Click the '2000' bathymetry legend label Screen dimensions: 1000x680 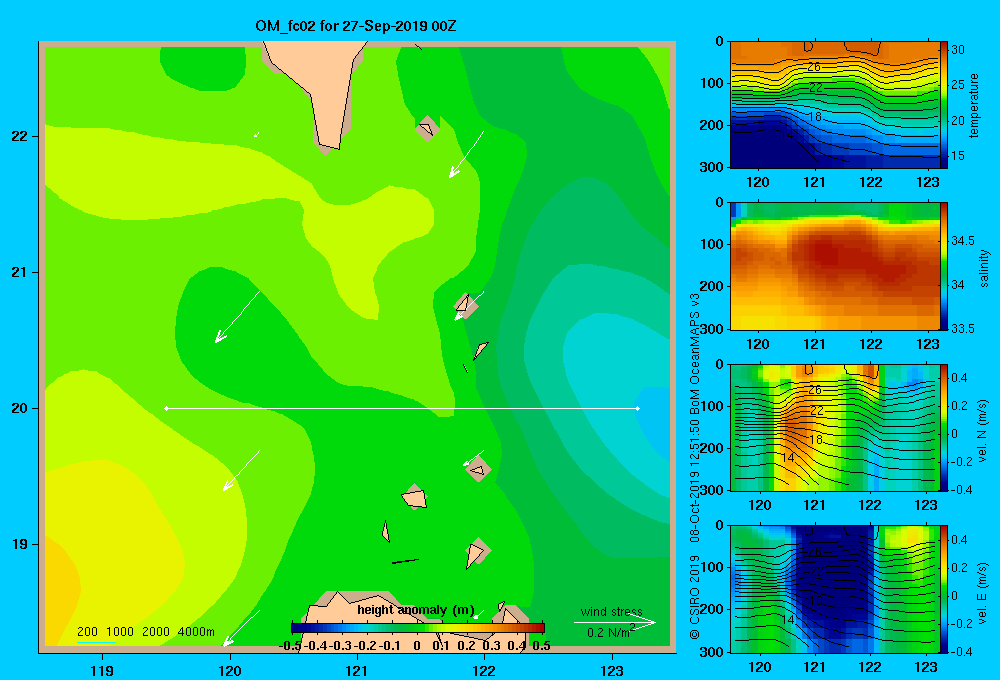pyautogui.click(x=156, y=632)
